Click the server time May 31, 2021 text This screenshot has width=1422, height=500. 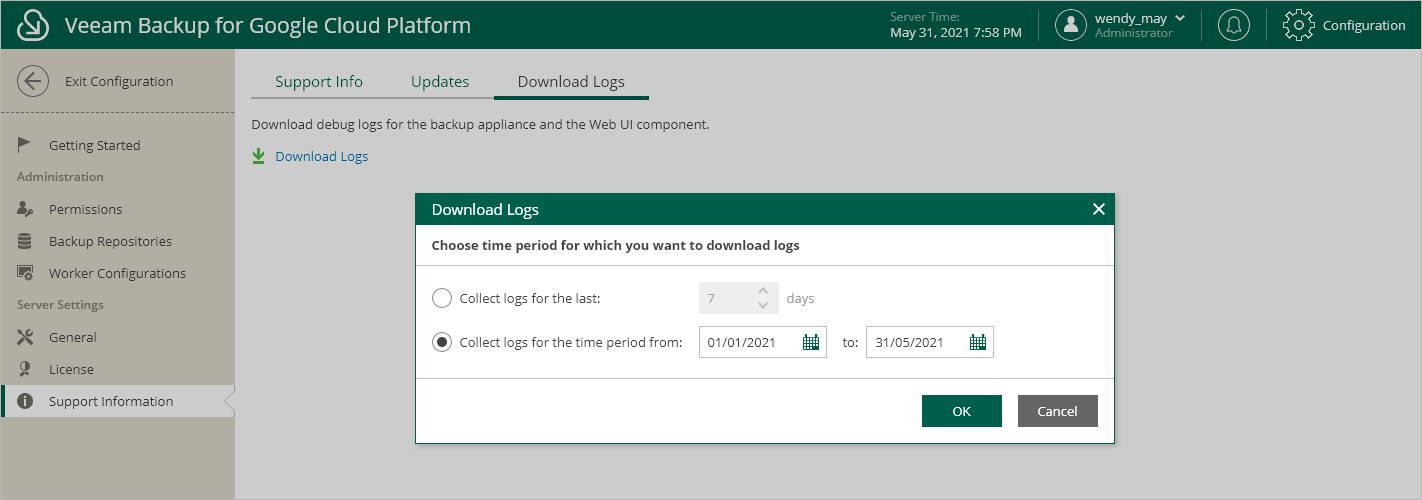tap(956, 33)
